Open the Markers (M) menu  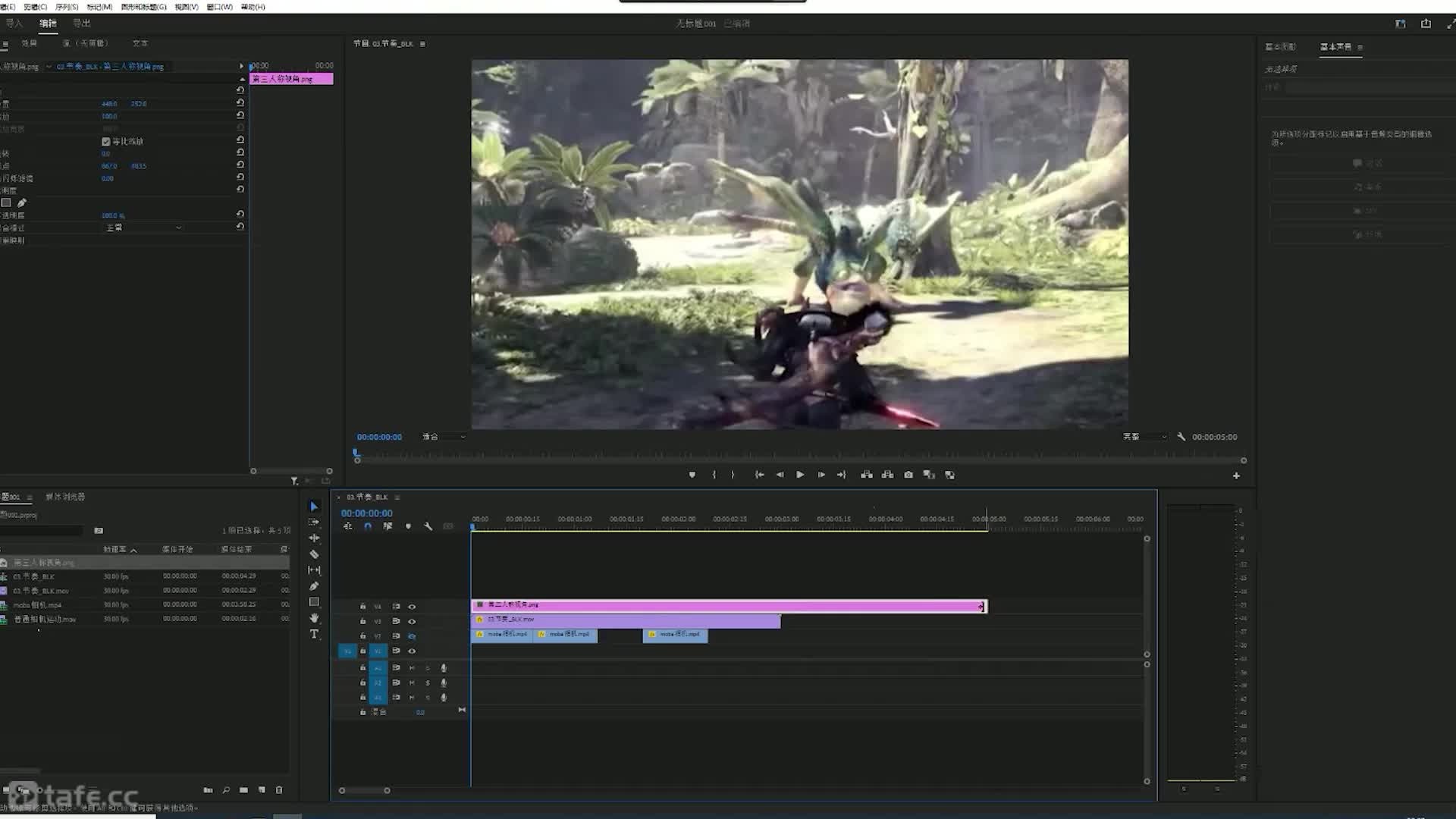99,7
